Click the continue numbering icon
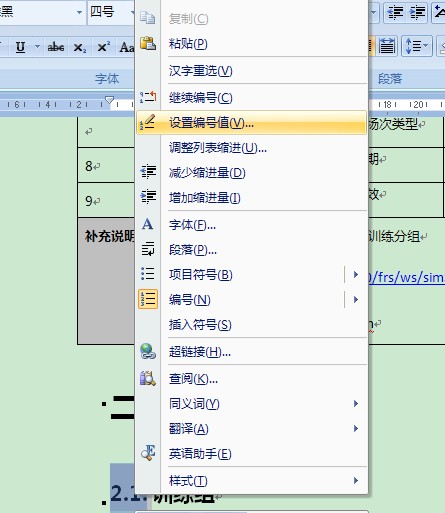Image resolution: width=445 pixels, height=513 pixels. (x=148, y=97)
